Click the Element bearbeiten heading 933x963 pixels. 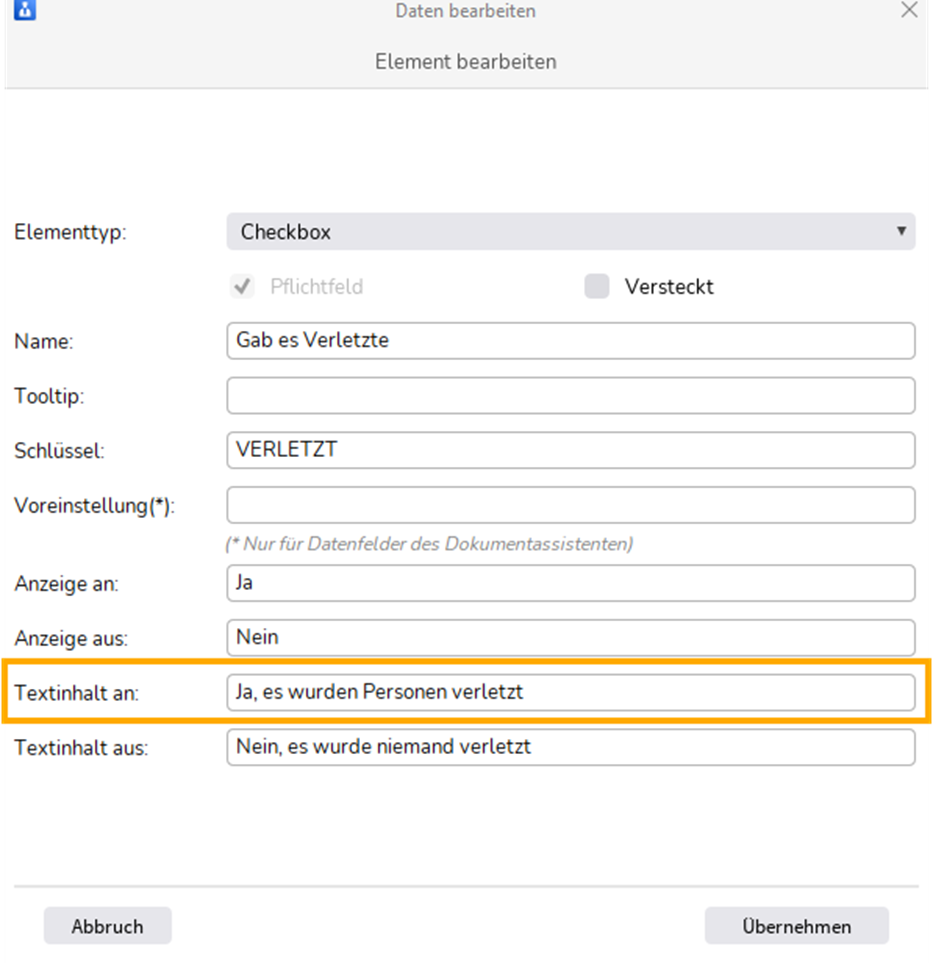466,61
